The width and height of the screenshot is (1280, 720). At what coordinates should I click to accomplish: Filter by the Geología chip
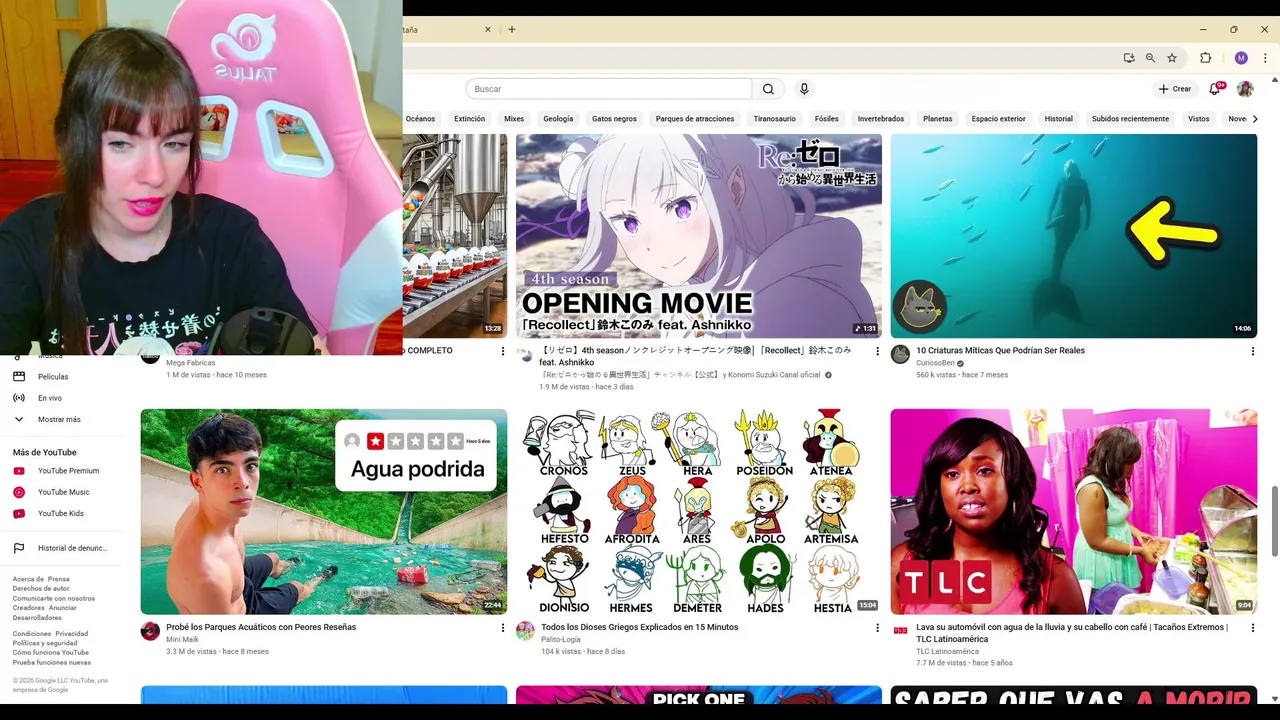[x=558, y=119]
